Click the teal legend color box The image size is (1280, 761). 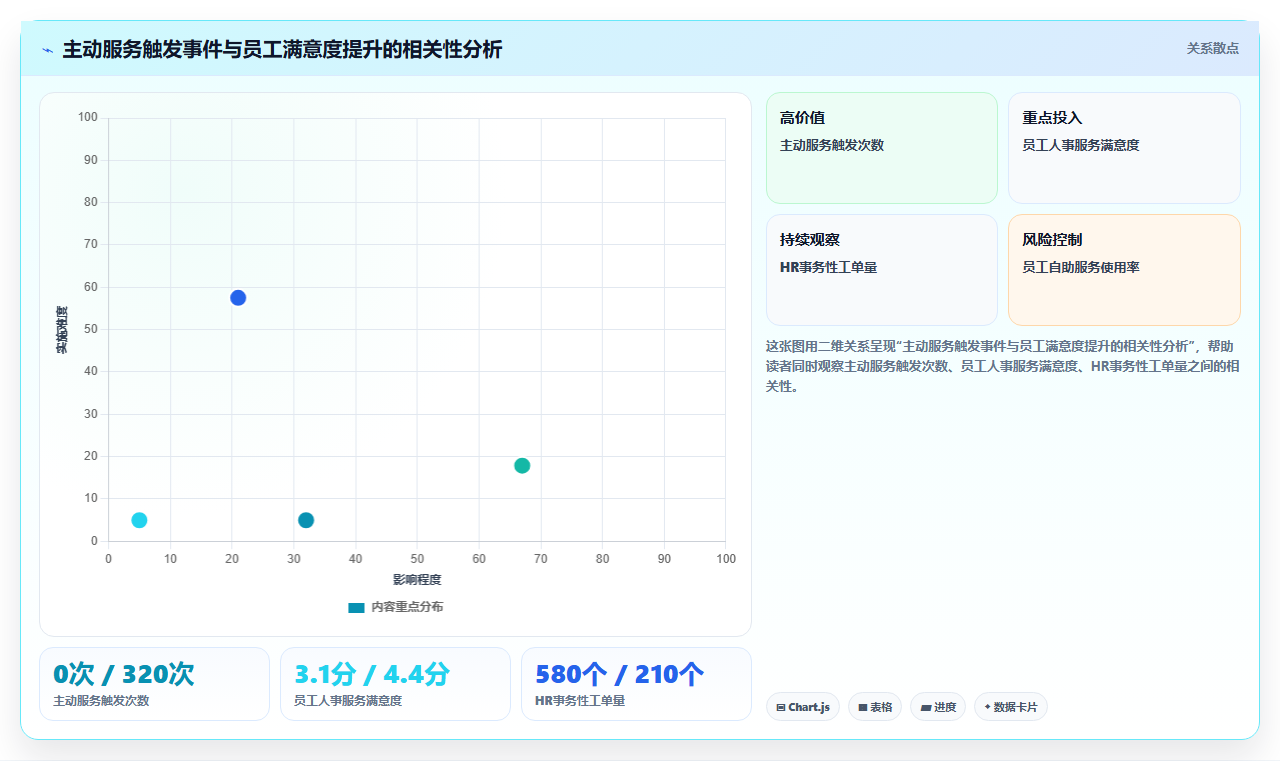(x=356, y=607)
